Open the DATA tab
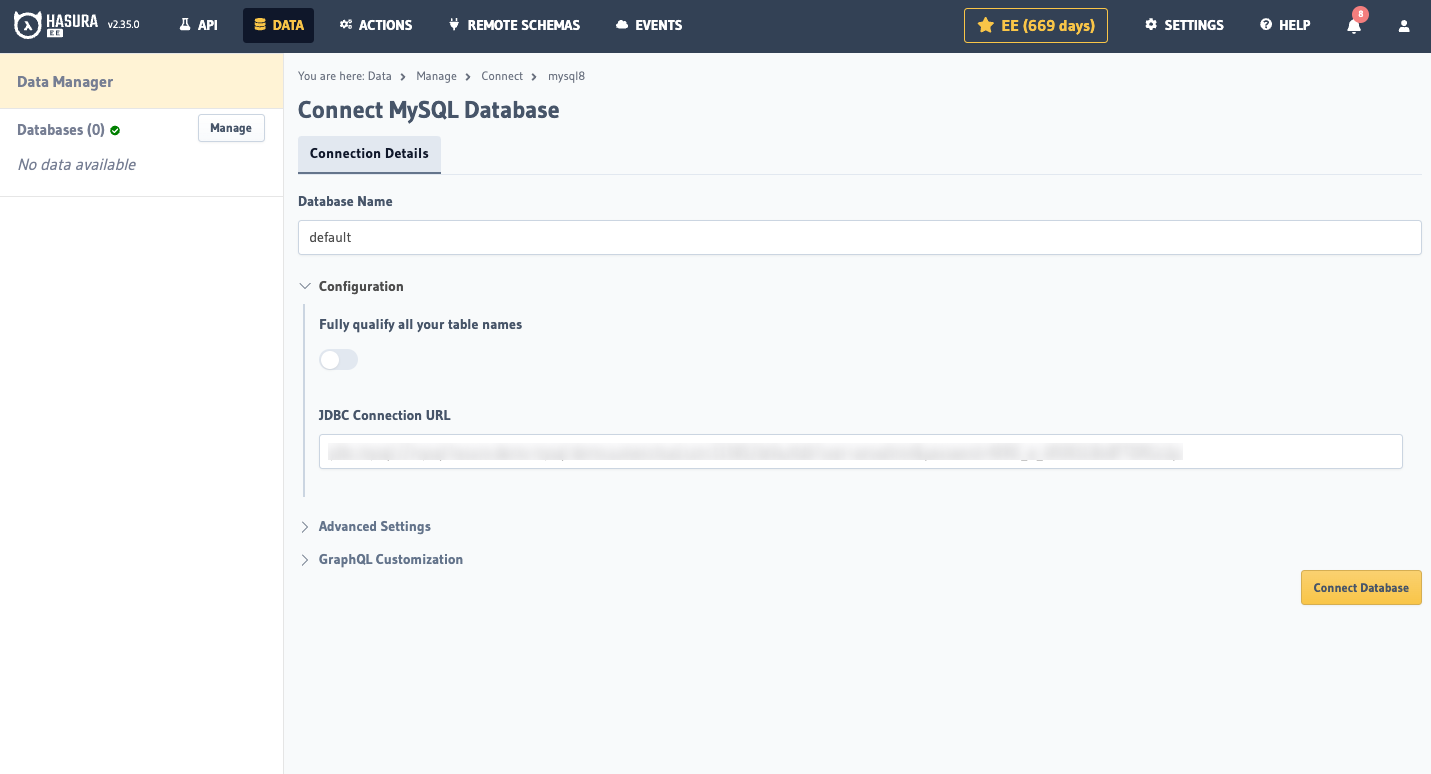Viewport: 1431px width, 774px height. click(x=278, y=25)
